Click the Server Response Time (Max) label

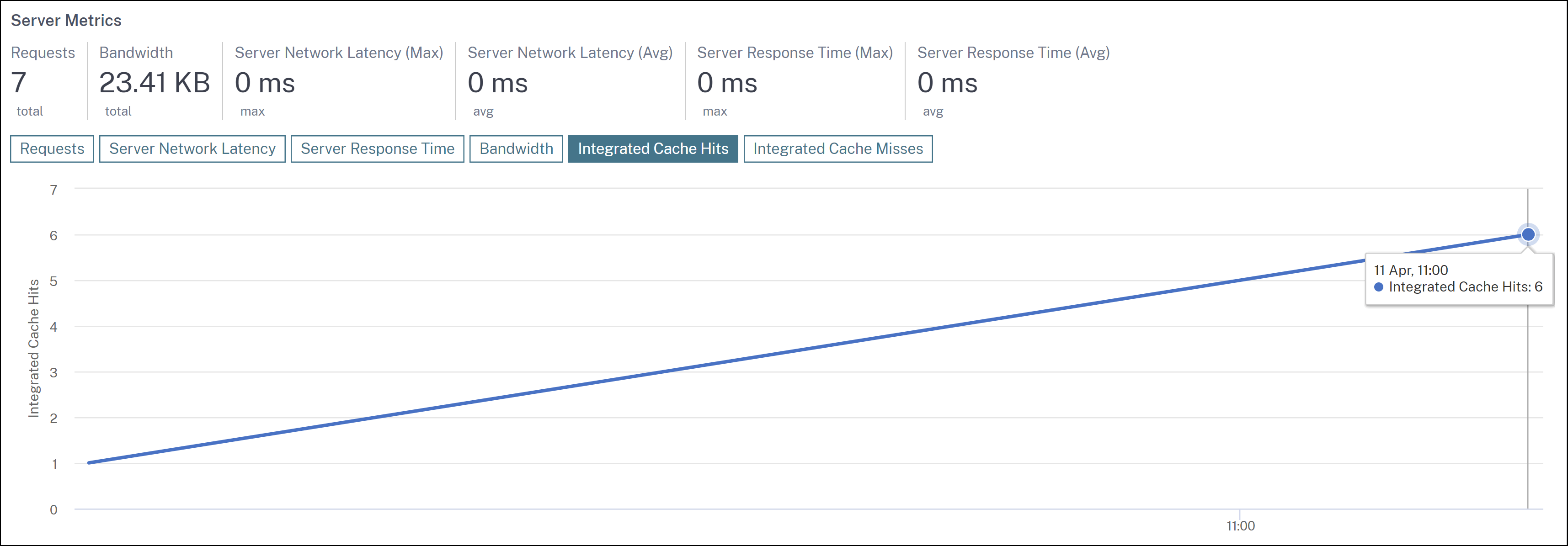point(795,53)
